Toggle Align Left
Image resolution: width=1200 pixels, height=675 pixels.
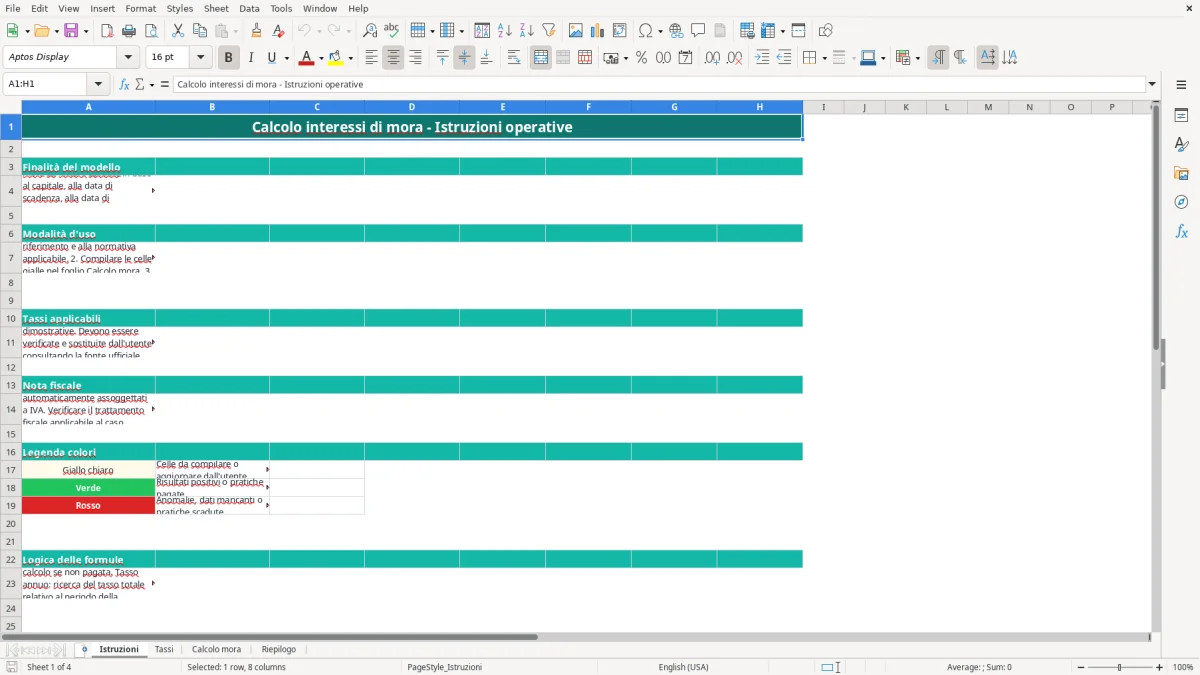[x=371, y=58]
